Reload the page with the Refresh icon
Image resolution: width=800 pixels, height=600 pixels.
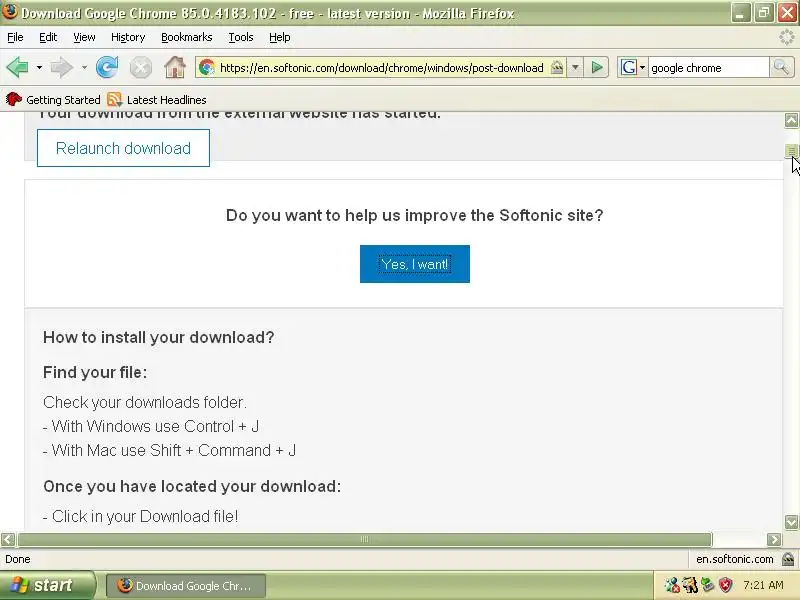[x=107, y=67]
